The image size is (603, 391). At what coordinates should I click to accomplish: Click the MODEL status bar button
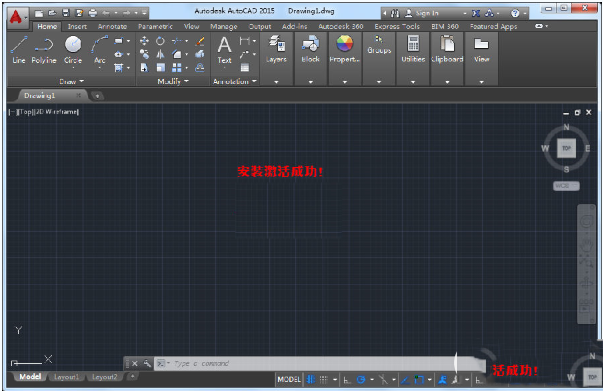coord(289,380)
